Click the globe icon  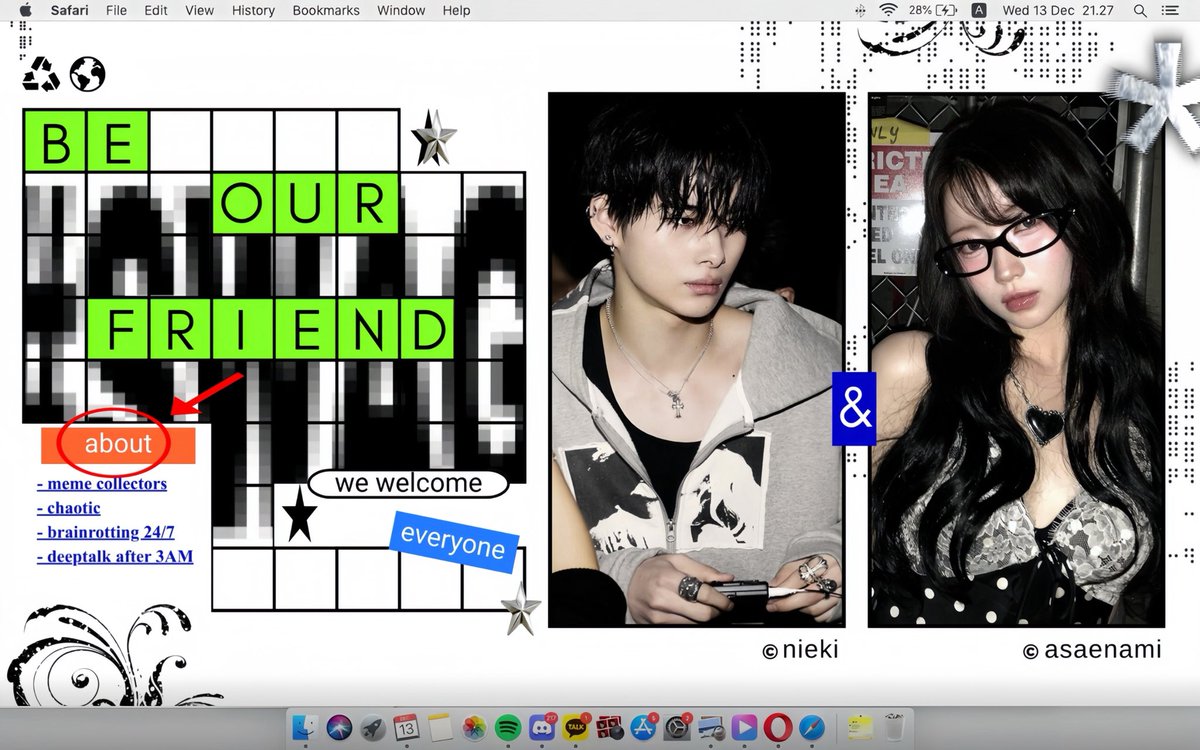tap(88, 73)
